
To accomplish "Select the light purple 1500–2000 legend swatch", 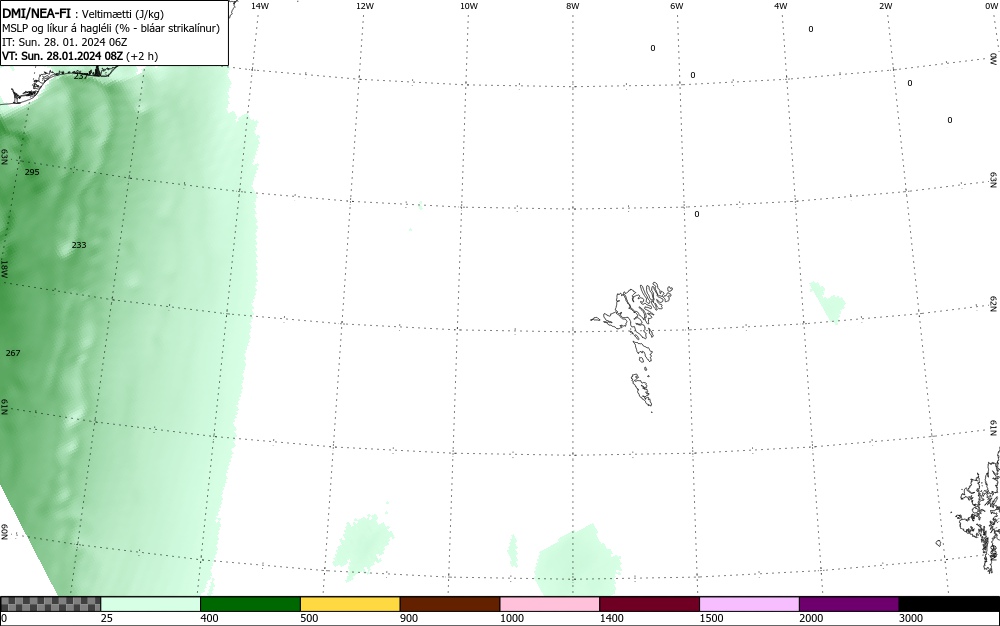I will tap(749, 604).
